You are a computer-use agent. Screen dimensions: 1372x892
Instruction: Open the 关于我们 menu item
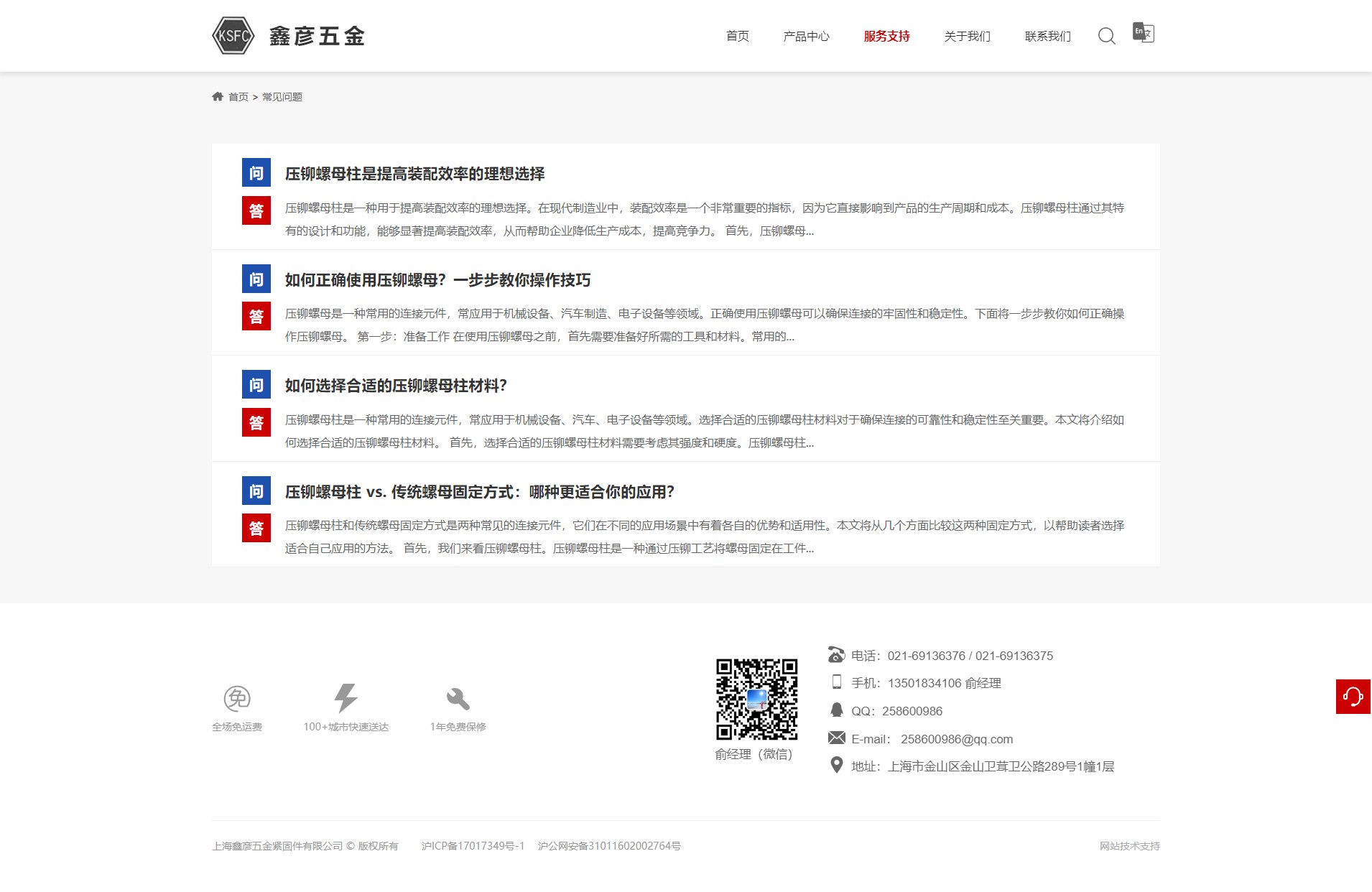point(967,37)
